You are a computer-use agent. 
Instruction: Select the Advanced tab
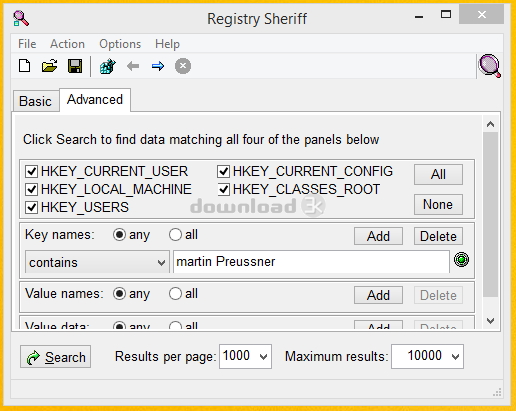pos(95,100)
